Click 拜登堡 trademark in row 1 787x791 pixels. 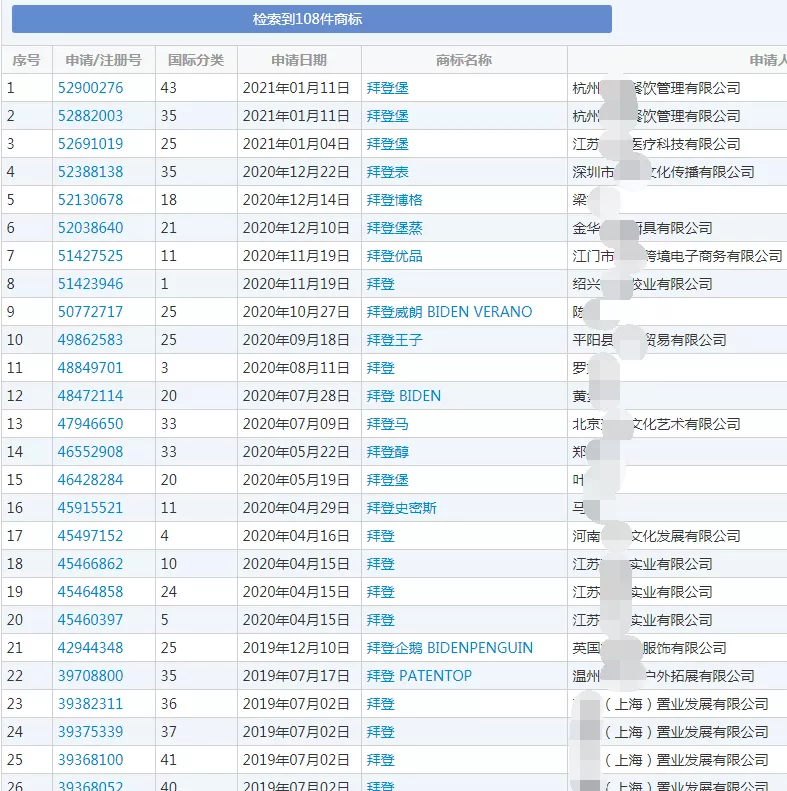coord(387,88)
